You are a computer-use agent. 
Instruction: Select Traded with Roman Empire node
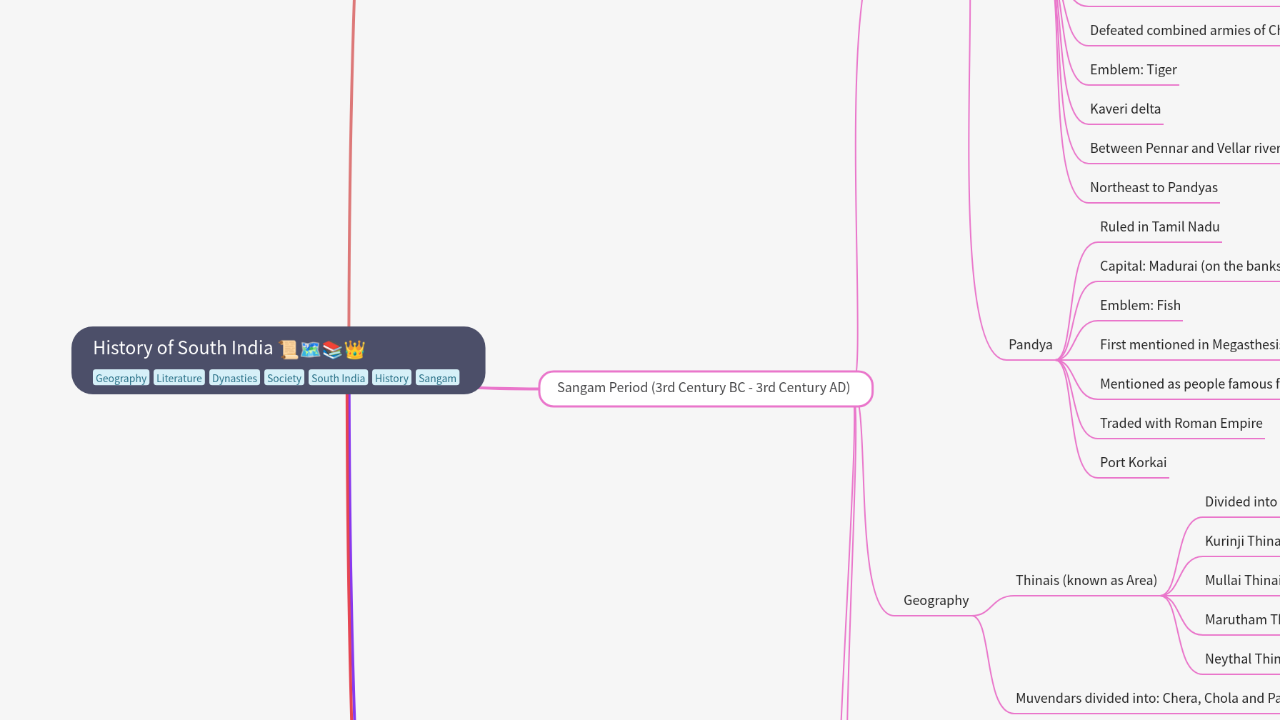[1180, 424]
